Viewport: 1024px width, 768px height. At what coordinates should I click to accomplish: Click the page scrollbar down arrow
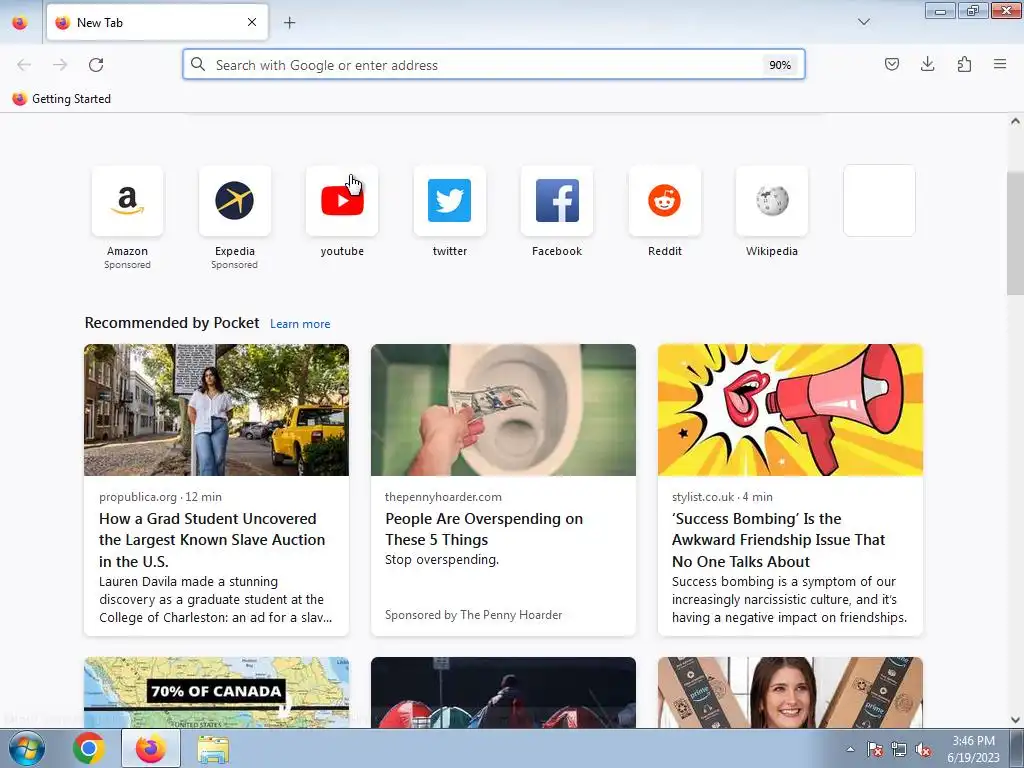tap(1015, 720)
